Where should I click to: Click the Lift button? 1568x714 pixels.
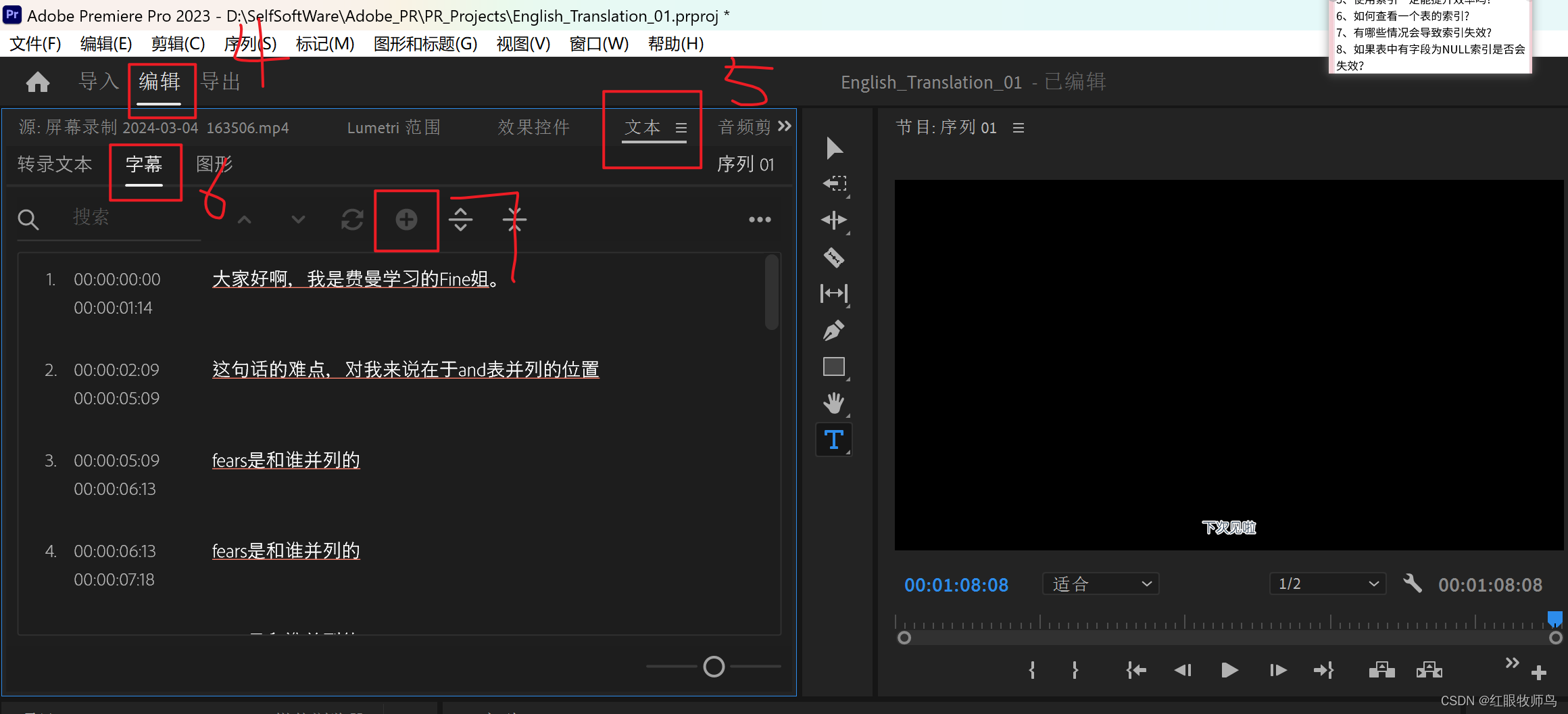click(x=1381, y=670)
